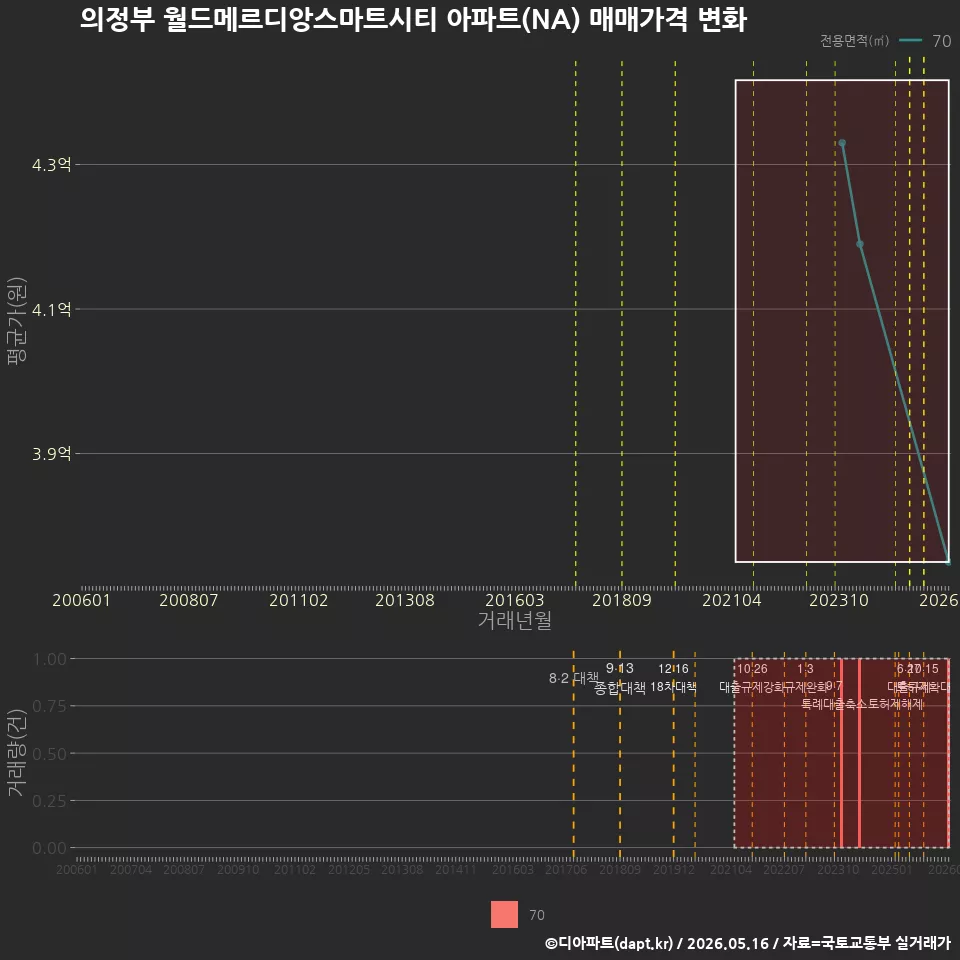
Task: Click the 0.75 volume axis label
Action: pos(50,707)
